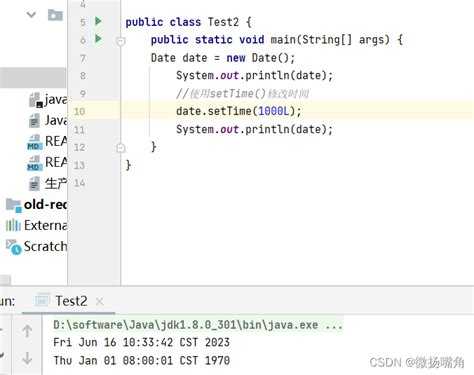Close the Test2 run tab
474x375 pixels.
pos(99,301)
